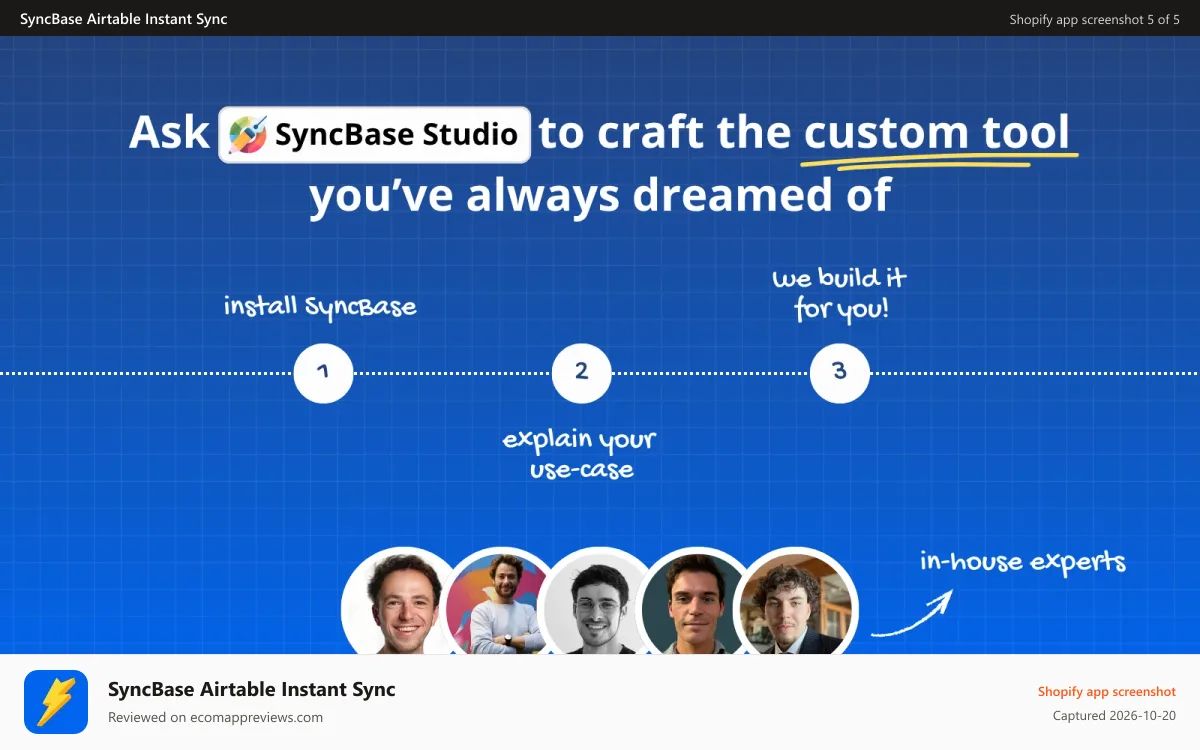This screenshot has height=750, width=1200.
Task: Click the "we build it for you!" label
Action: pyautogui.click(x=840, y=293)
